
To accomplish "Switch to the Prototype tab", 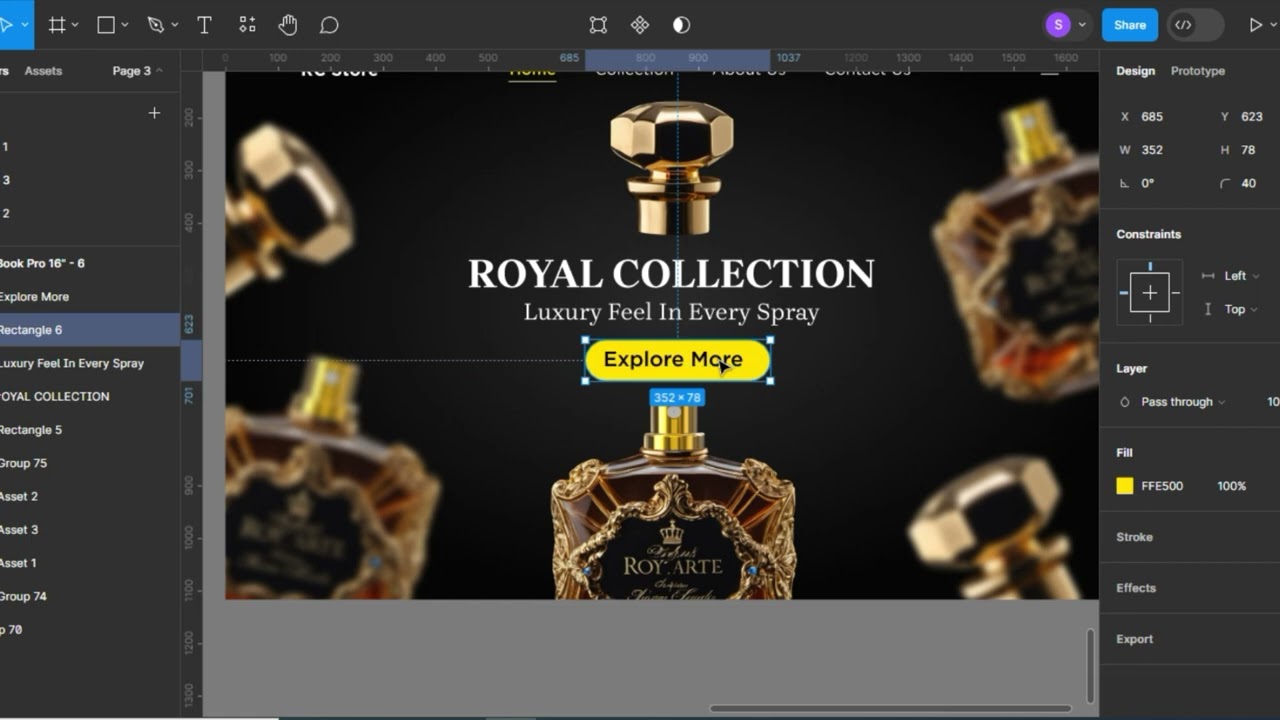I will (1198, 71).
